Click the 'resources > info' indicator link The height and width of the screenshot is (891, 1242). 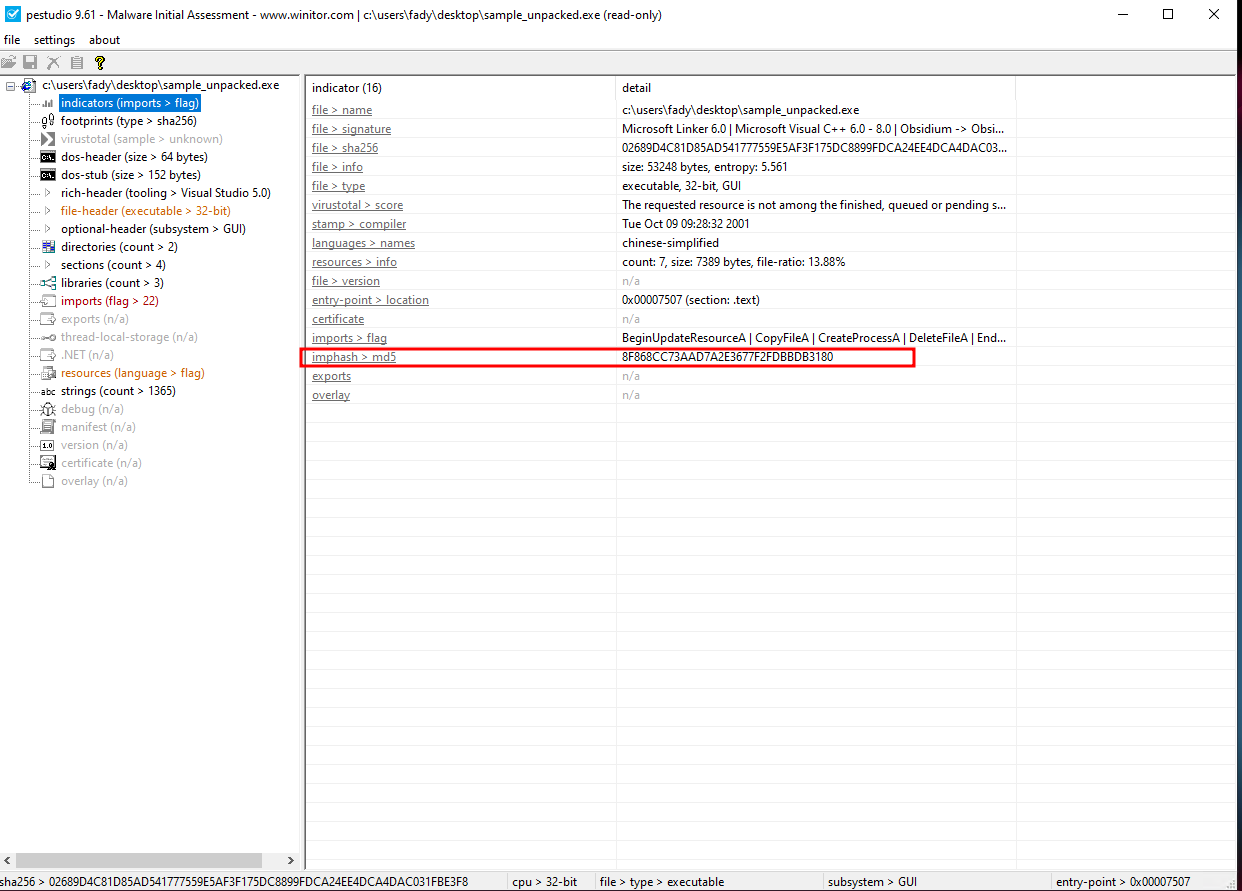[354, 262]
